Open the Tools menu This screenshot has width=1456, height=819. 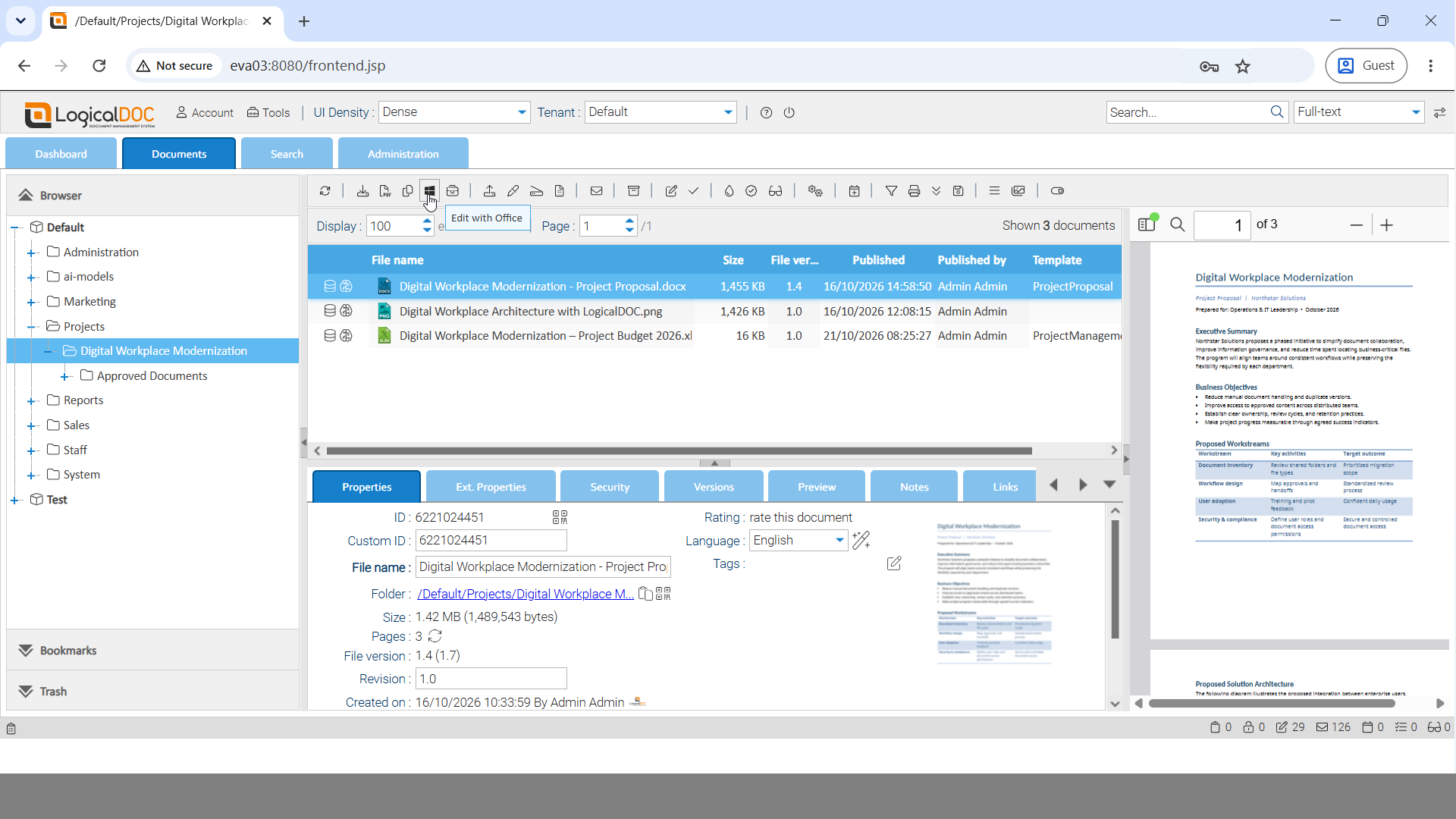(x=268, y=112)
